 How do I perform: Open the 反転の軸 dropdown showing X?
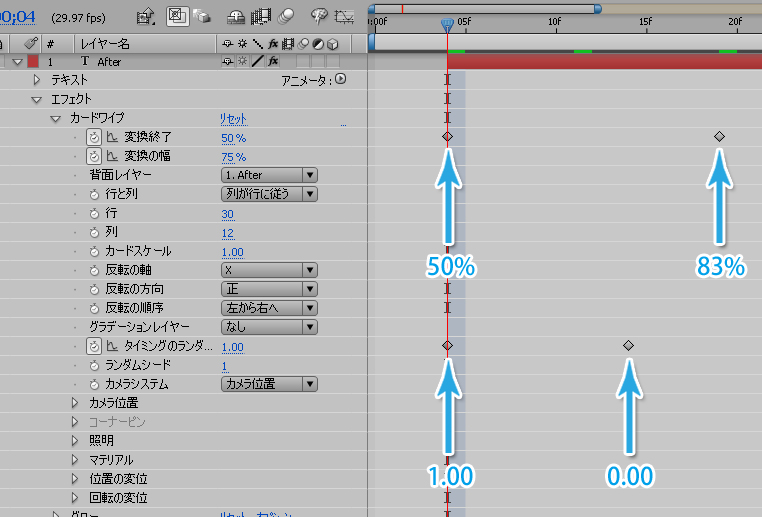coord(268,270)
